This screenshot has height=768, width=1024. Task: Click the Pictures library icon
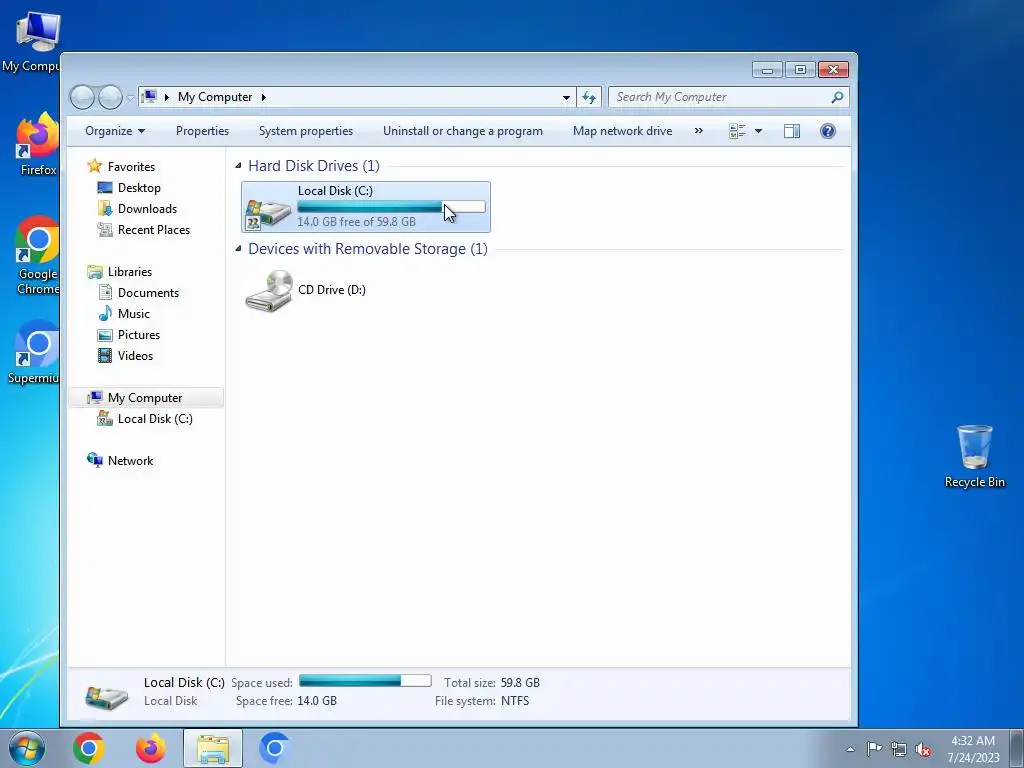(104, 335)
